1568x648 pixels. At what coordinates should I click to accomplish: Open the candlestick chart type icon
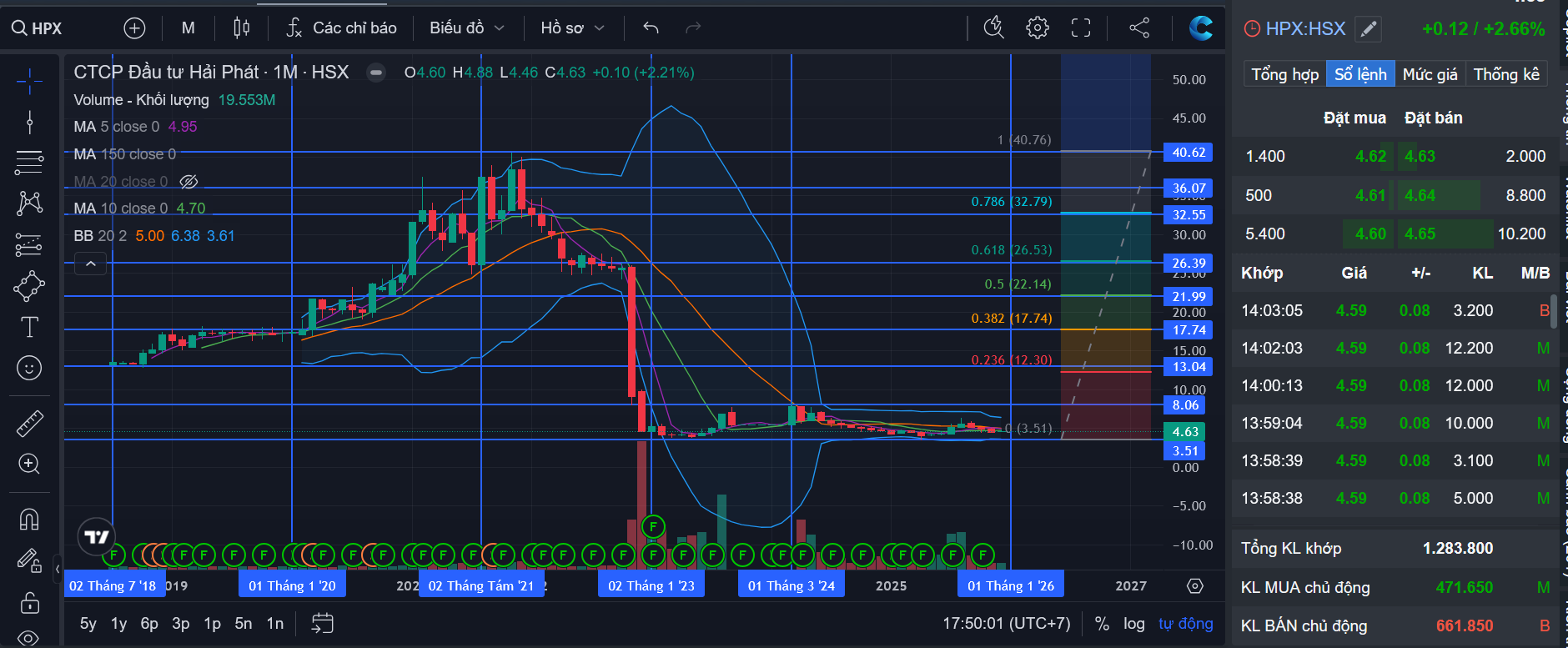point(242,28)
